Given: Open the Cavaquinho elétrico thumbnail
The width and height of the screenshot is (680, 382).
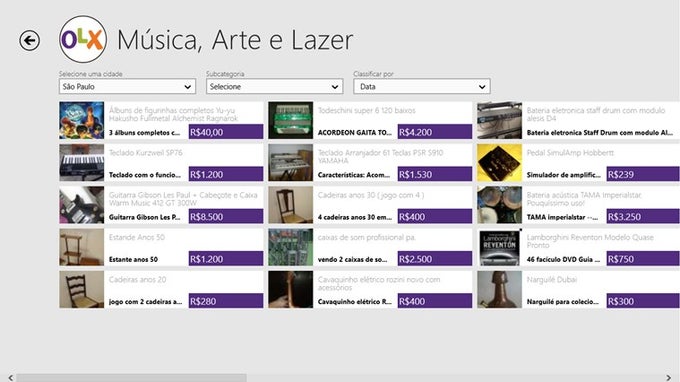Looking at the screenshot, I should coord(291,289).
